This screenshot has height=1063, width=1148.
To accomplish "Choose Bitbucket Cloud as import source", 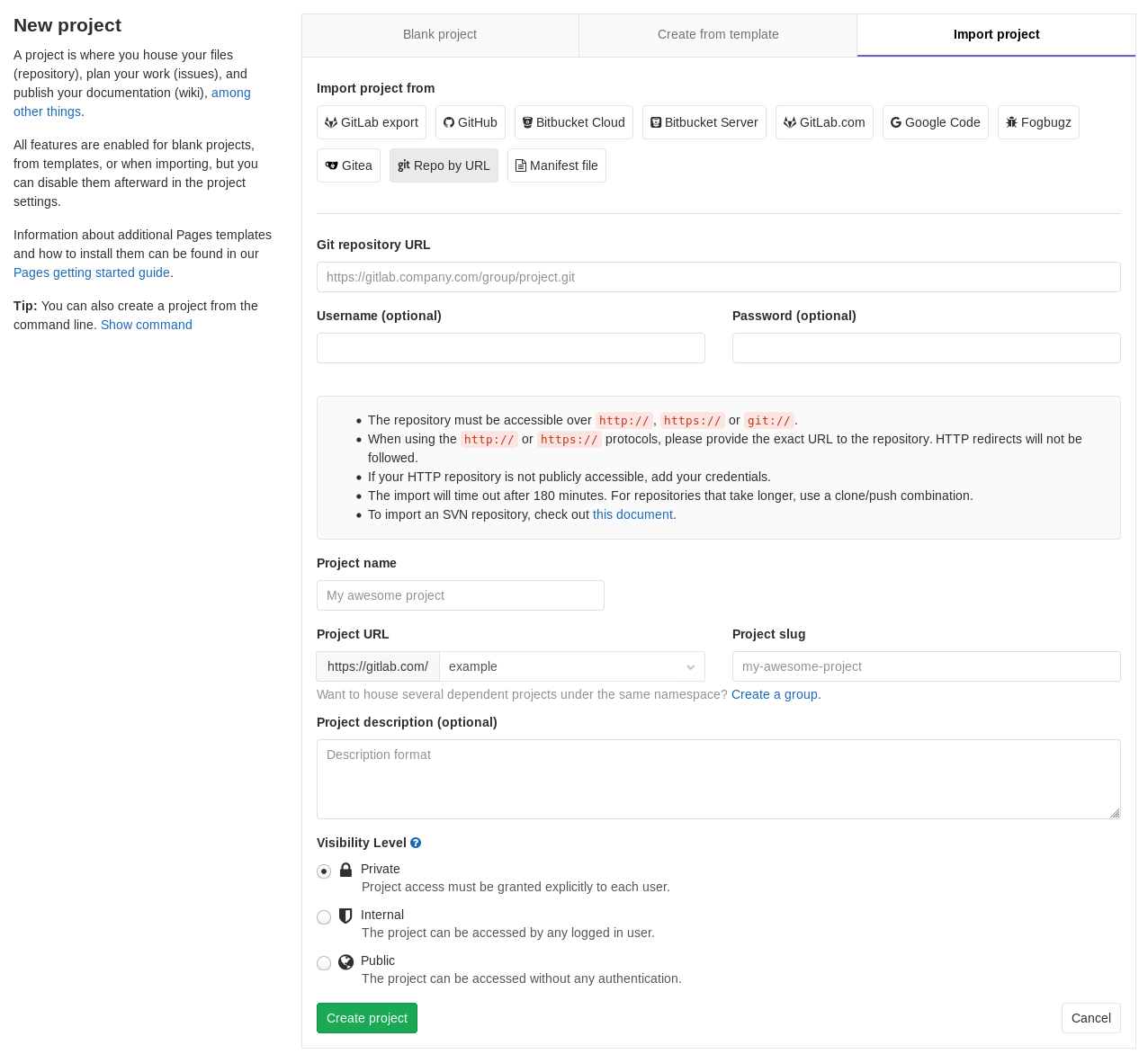I will click(x=573, y=122).
